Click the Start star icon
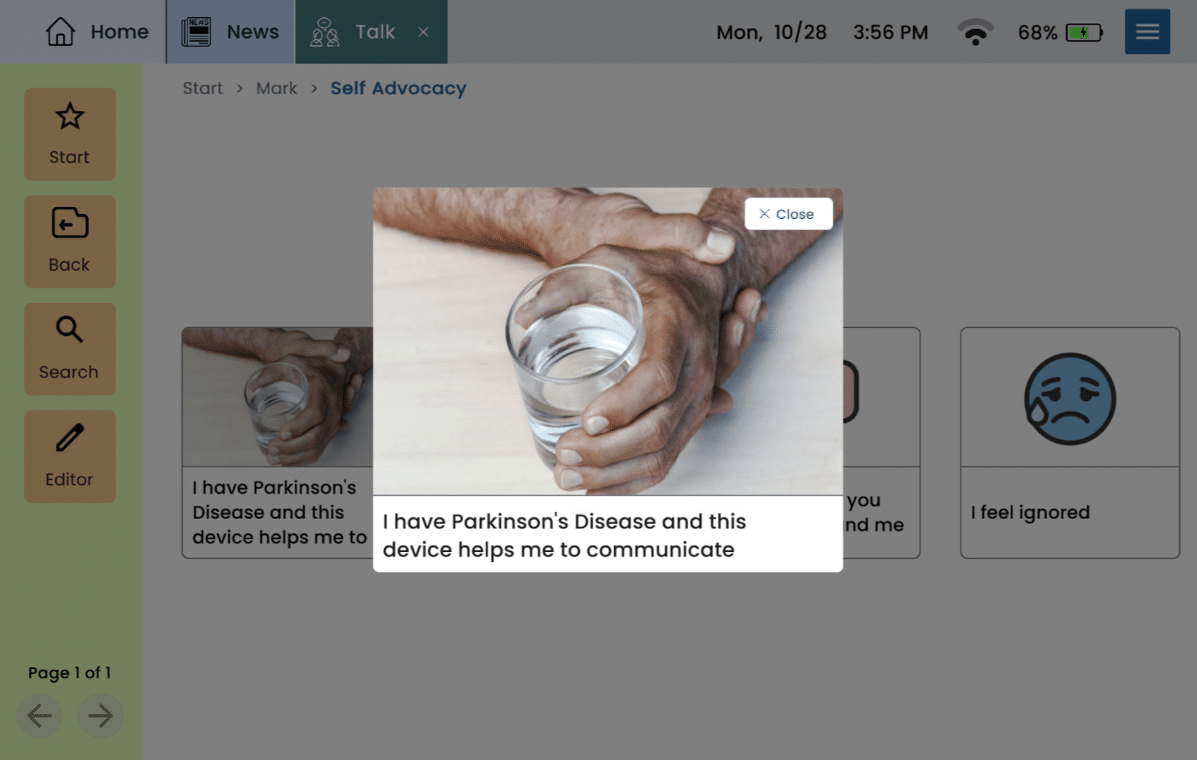 (70, 118)
